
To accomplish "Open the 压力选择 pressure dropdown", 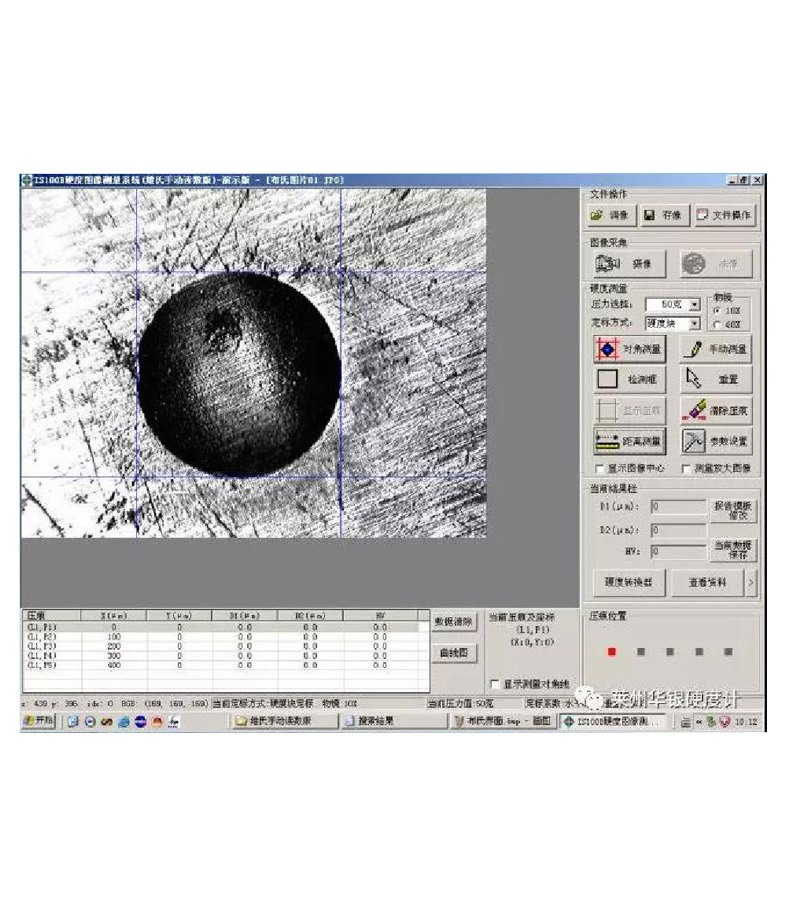I will [x=694, y=304].
